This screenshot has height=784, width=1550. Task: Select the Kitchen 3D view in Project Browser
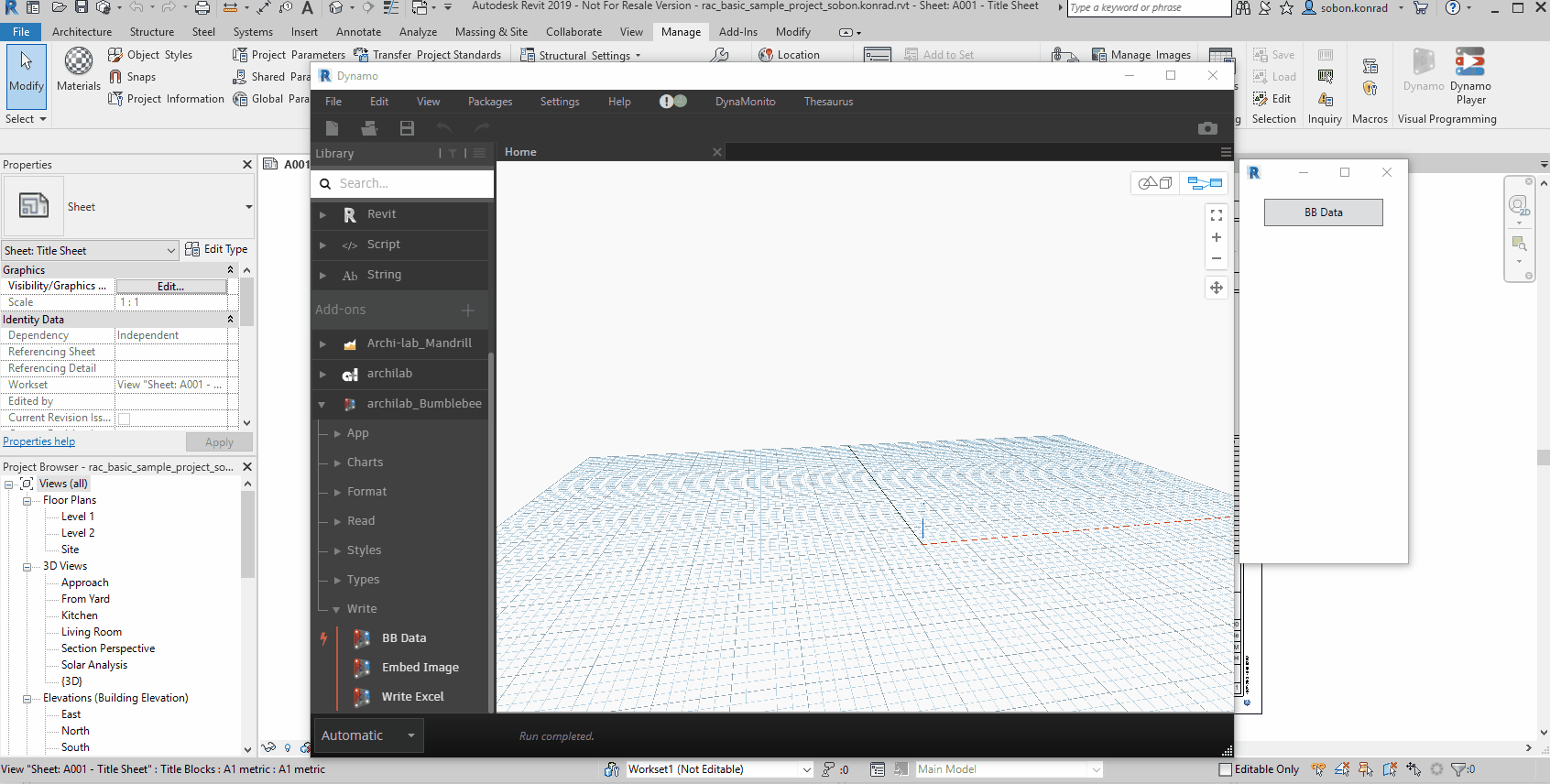coord(80,615)
